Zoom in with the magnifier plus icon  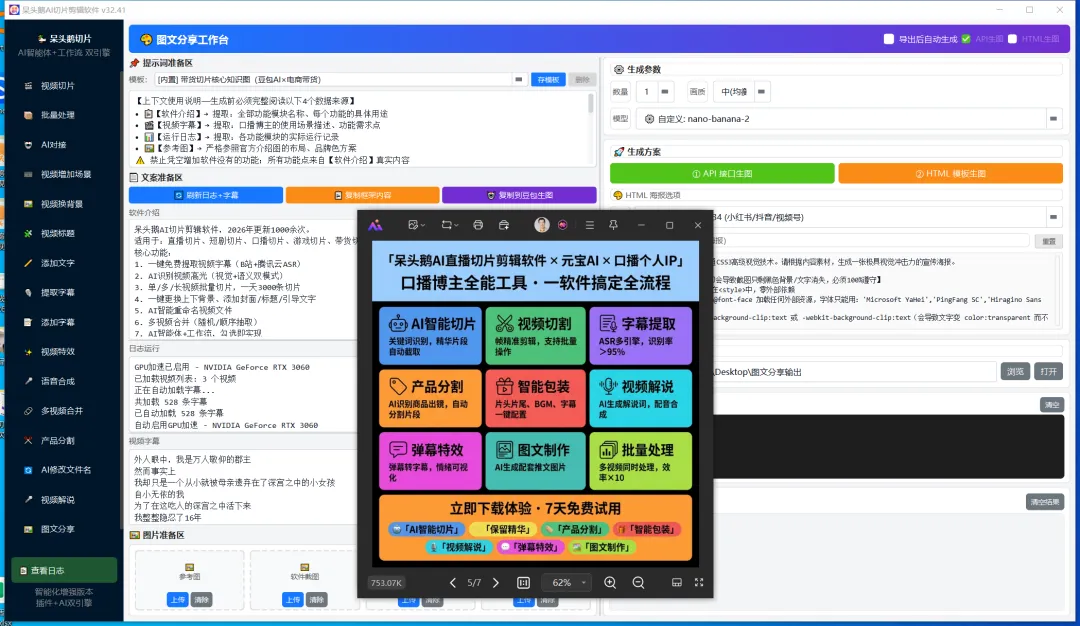610,583
